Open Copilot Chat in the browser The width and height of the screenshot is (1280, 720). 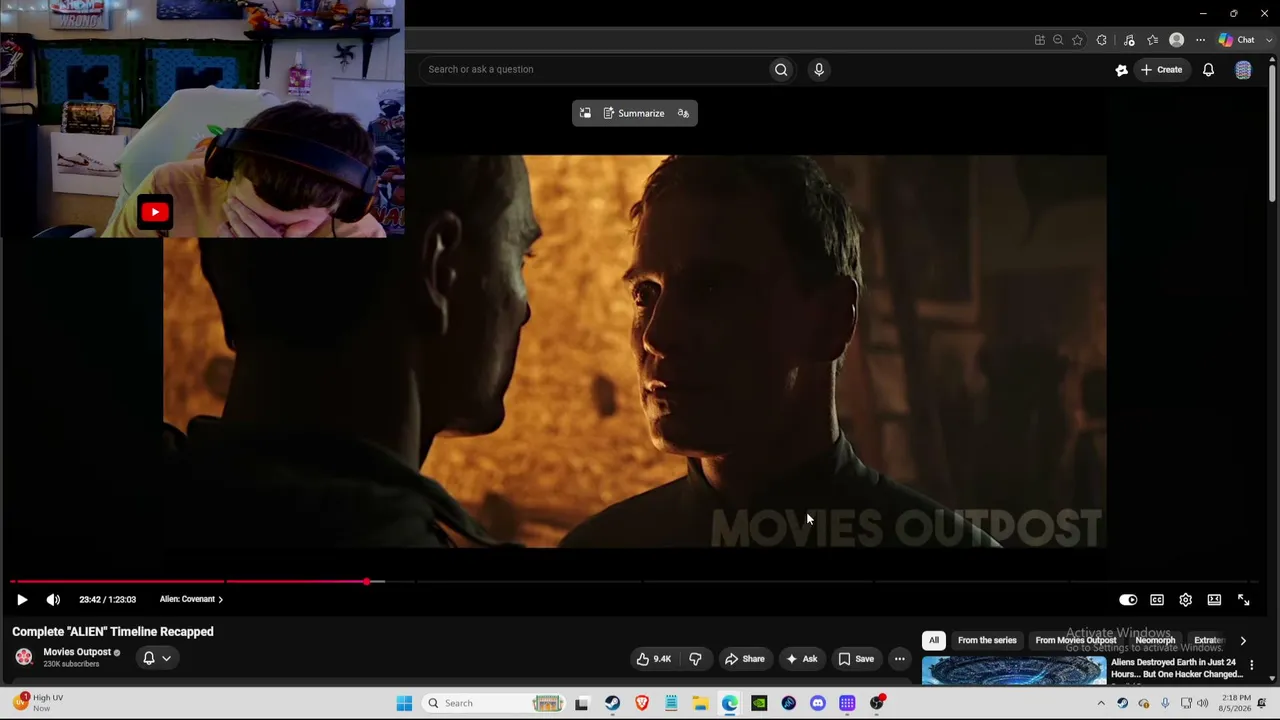[x=1236, y=40]
